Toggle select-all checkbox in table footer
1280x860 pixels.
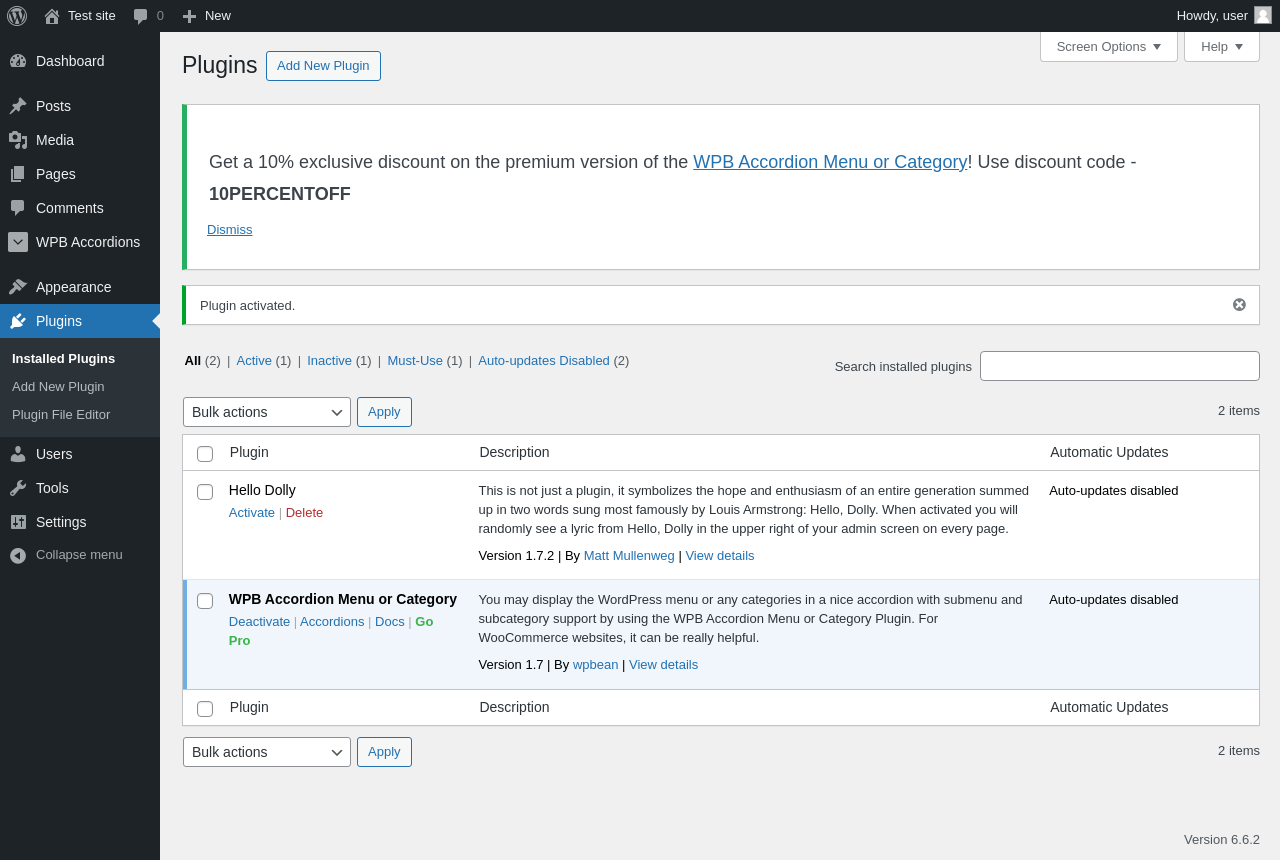(x=205, y=709)
